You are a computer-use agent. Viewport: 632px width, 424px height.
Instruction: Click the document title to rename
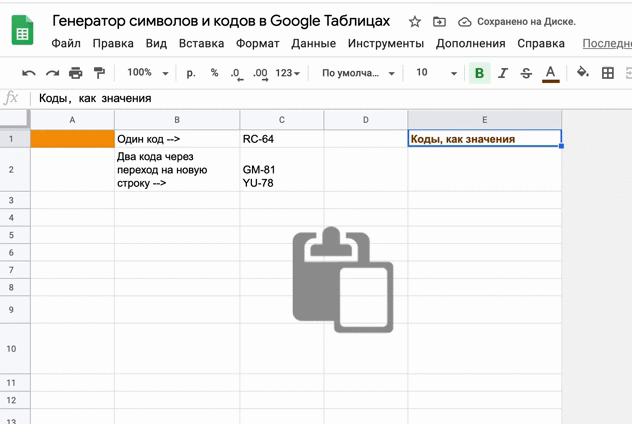221,21
